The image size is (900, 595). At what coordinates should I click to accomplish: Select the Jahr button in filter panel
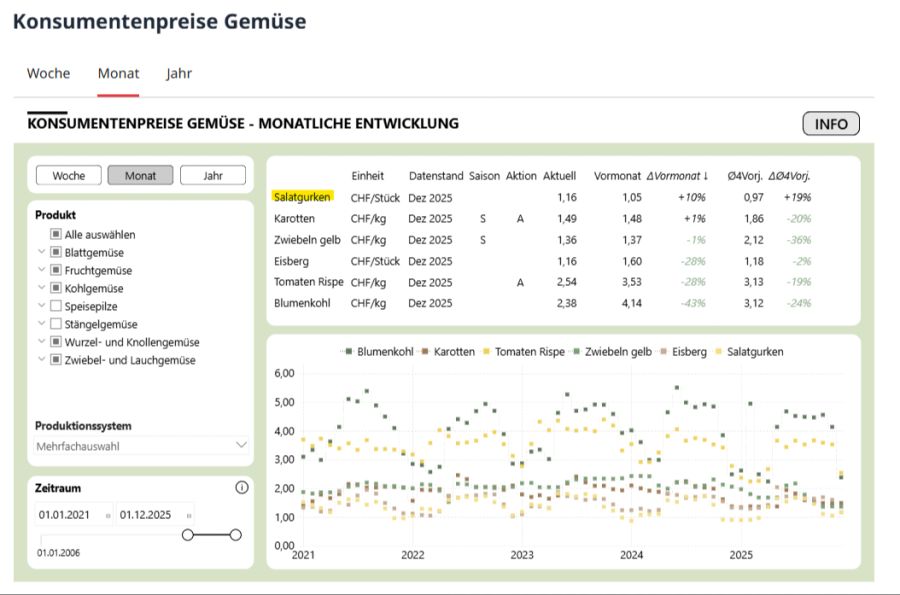[212, 176]
